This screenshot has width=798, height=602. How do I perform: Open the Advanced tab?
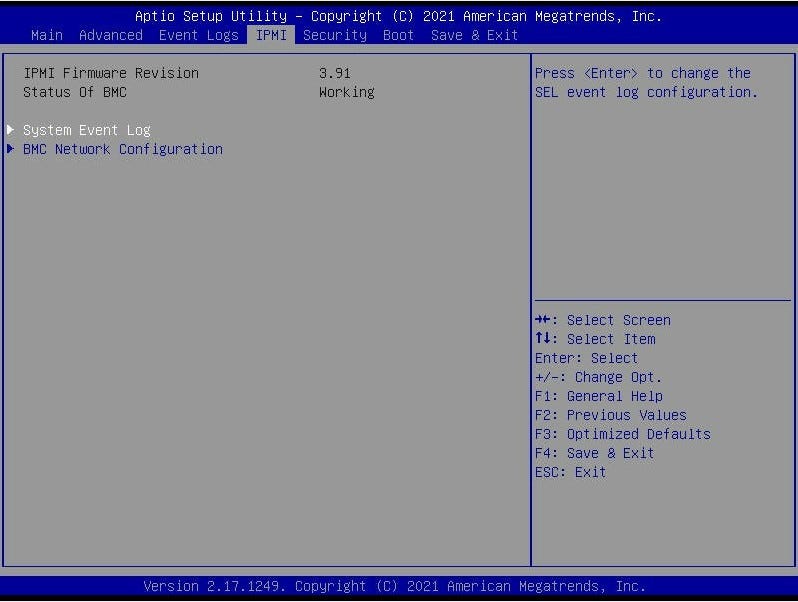point(111,35)
